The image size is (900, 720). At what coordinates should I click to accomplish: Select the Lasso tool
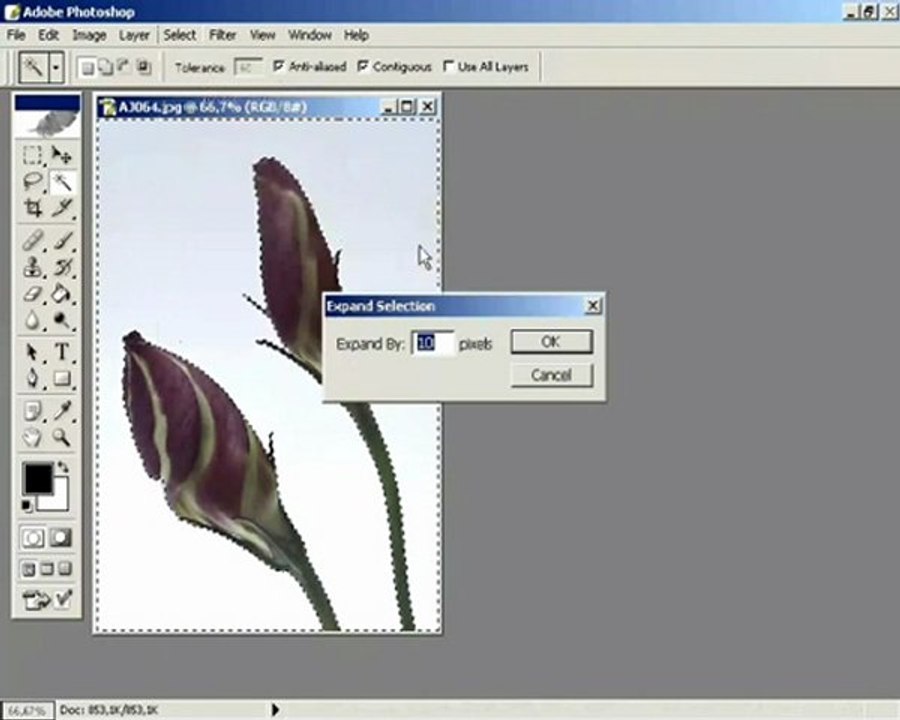coord(32,182)
